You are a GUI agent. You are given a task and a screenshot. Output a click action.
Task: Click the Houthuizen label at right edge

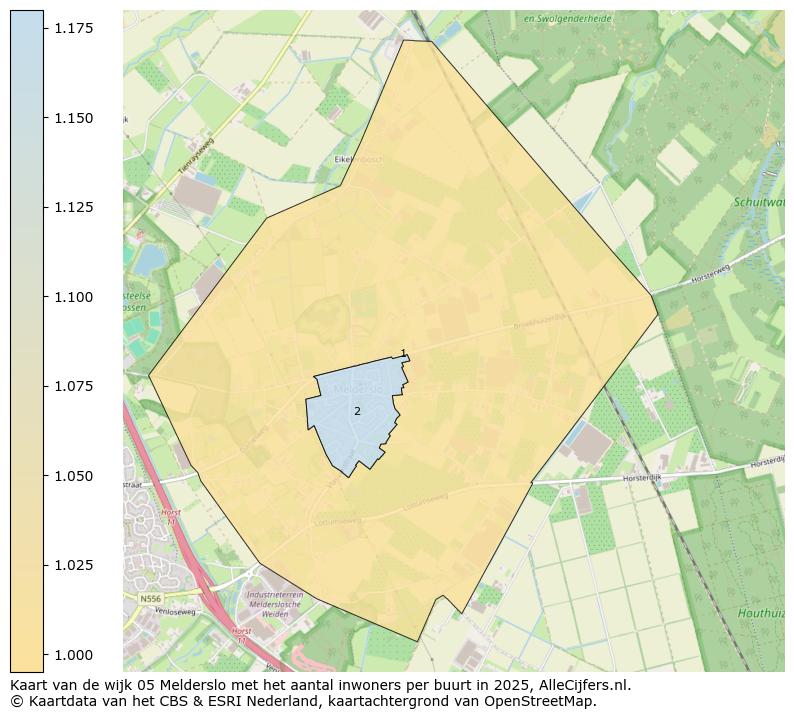click(x=760, y=612)
